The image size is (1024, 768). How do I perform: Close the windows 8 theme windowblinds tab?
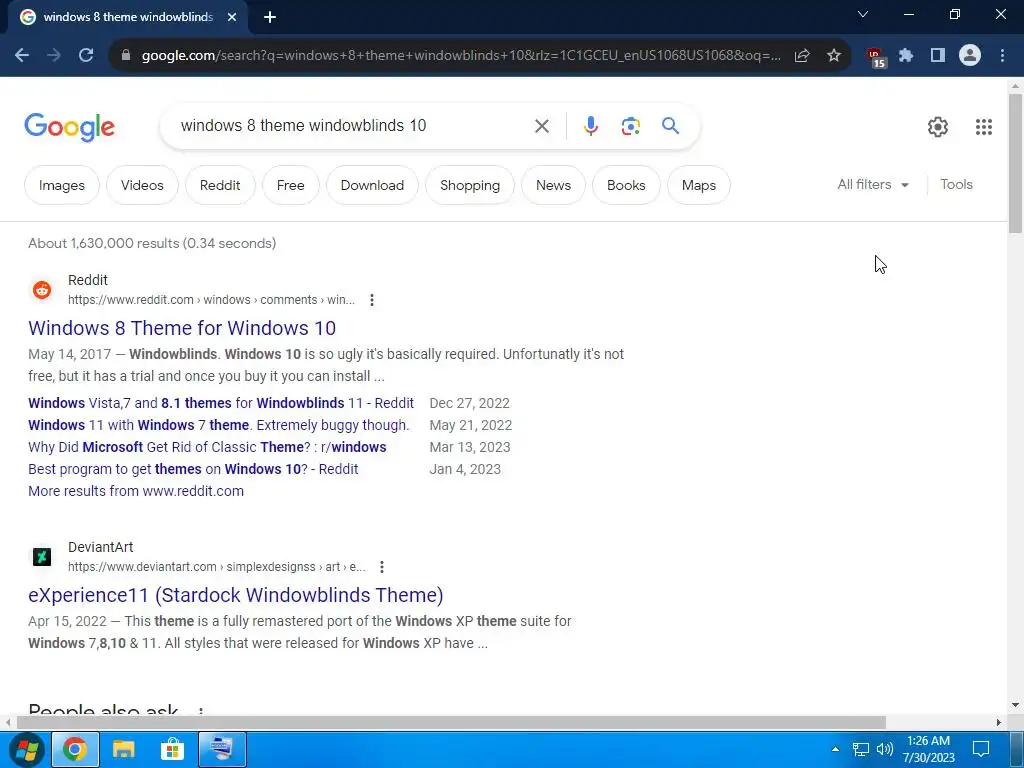(x=232, y=17)
